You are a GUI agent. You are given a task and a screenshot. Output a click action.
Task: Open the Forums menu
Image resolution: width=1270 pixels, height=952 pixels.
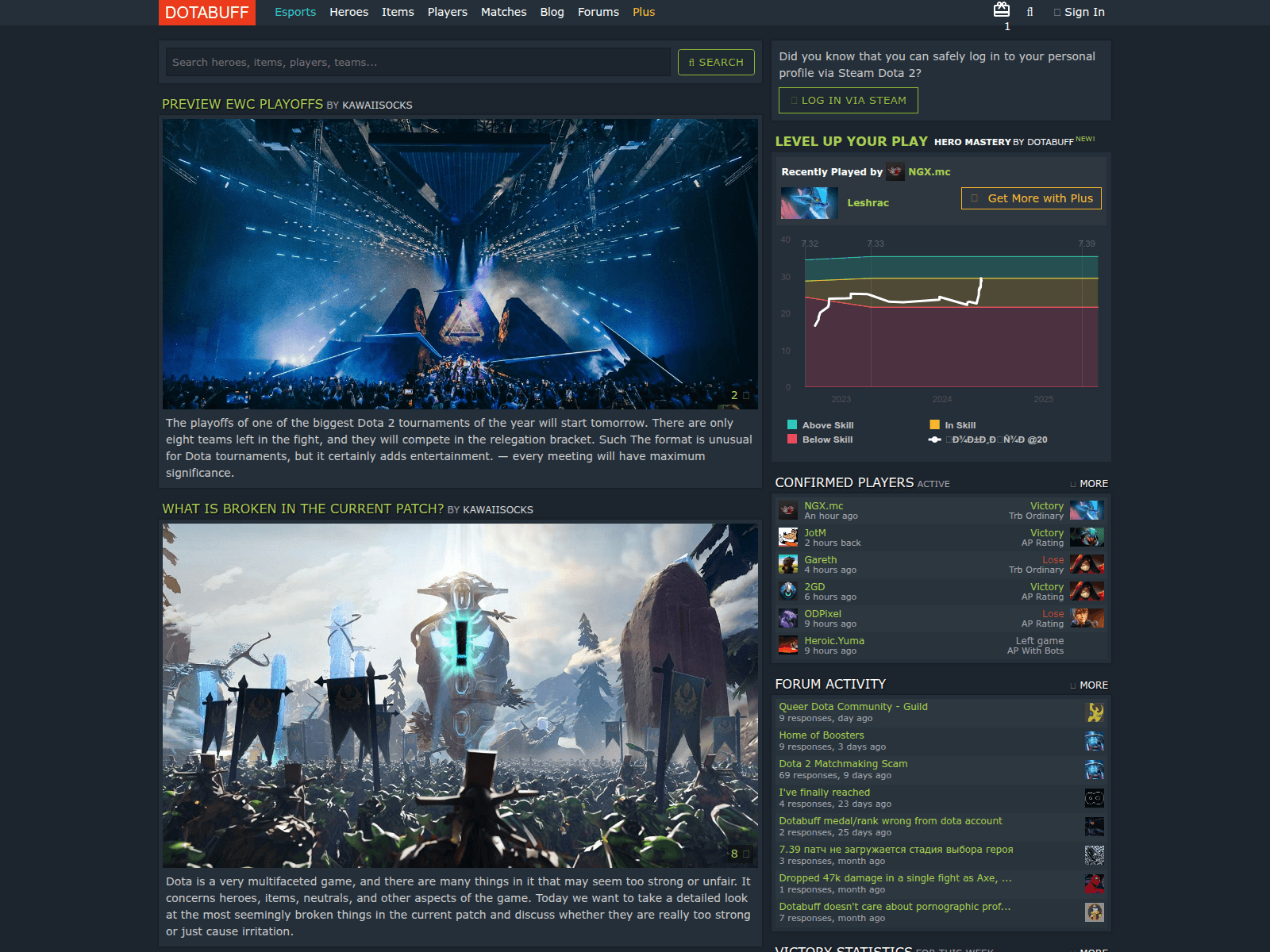[x=598, y=12]
